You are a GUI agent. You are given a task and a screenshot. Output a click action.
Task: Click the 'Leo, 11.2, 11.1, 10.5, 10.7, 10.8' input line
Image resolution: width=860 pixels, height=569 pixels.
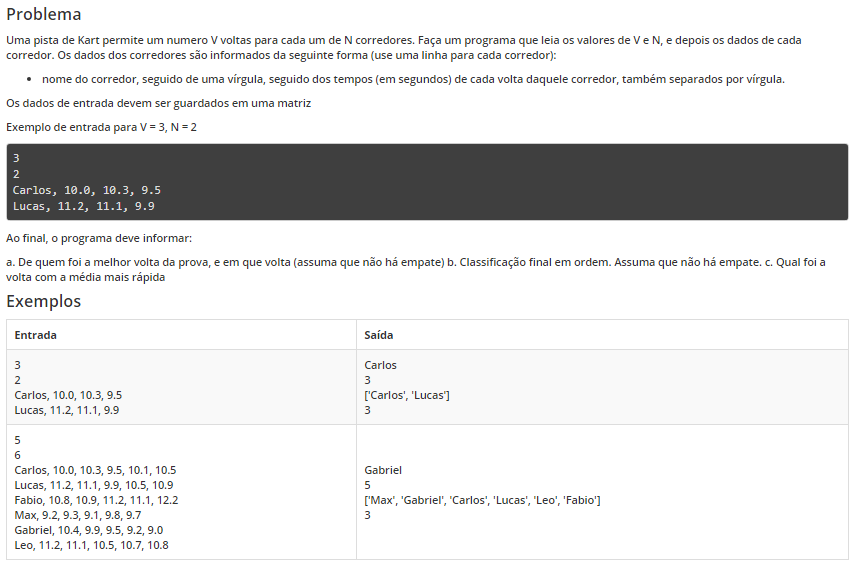[92, 545]
